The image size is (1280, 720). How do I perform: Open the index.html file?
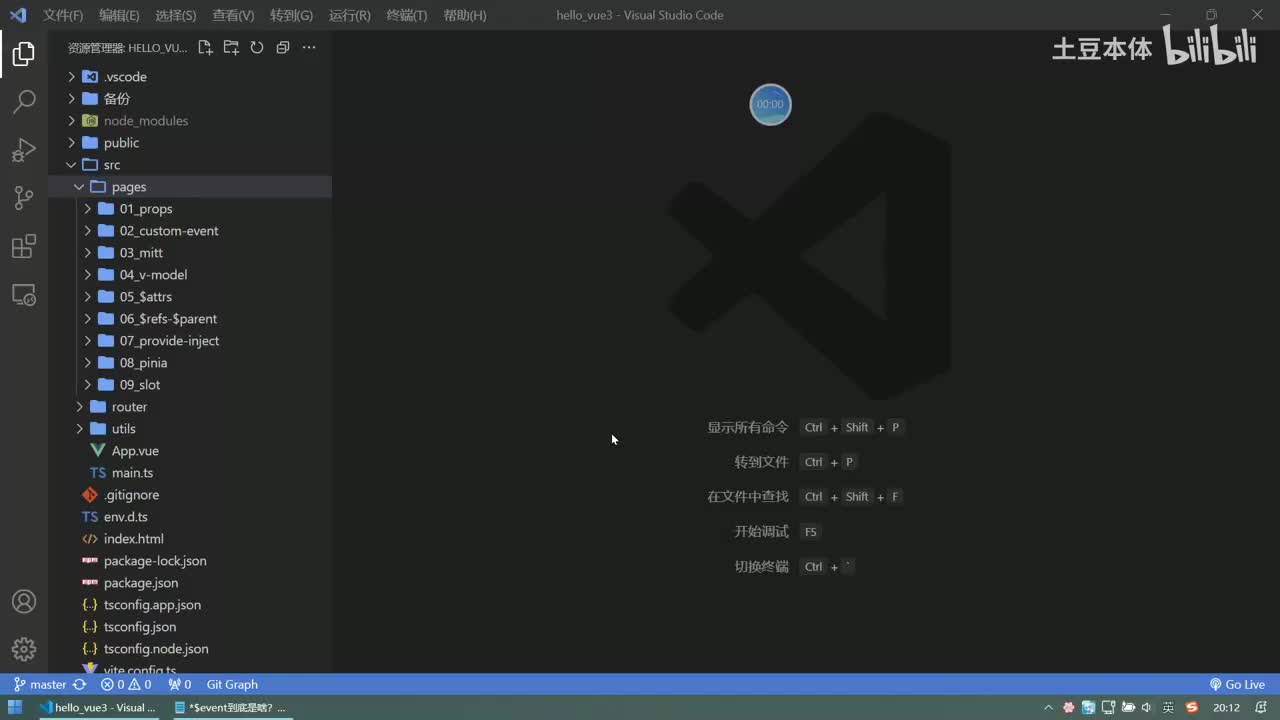tap(190, 539)
